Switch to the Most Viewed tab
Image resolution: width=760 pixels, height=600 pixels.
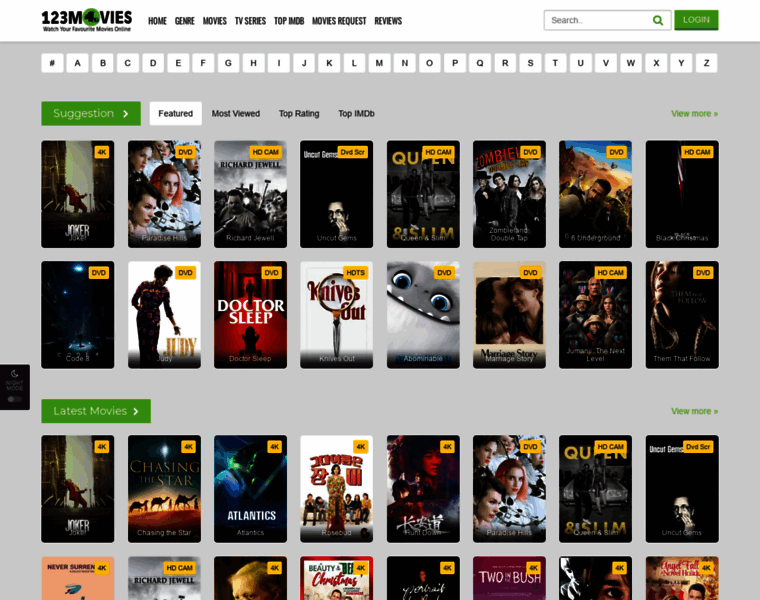[x=236, y=113]
